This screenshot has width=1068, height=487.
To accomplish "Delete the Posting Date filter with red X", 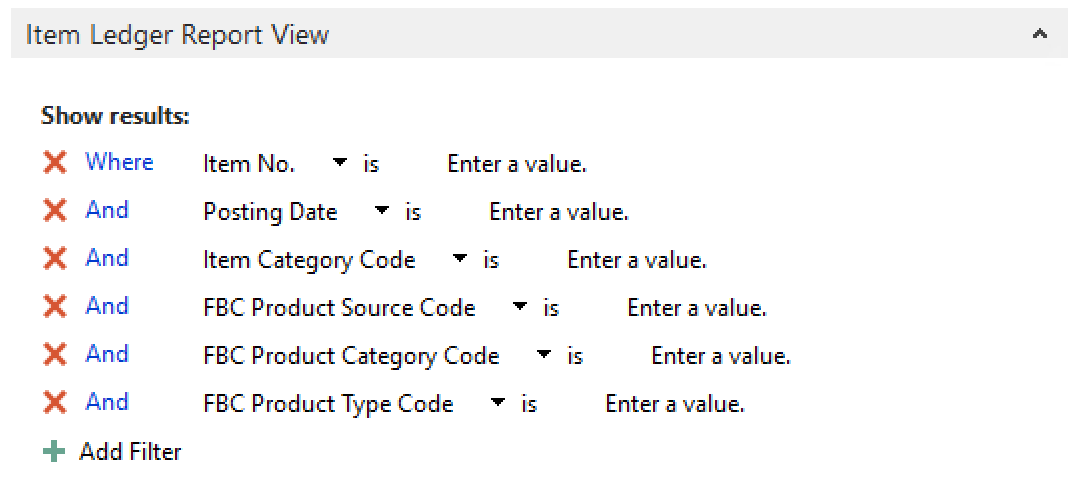I will pos(55,211).
